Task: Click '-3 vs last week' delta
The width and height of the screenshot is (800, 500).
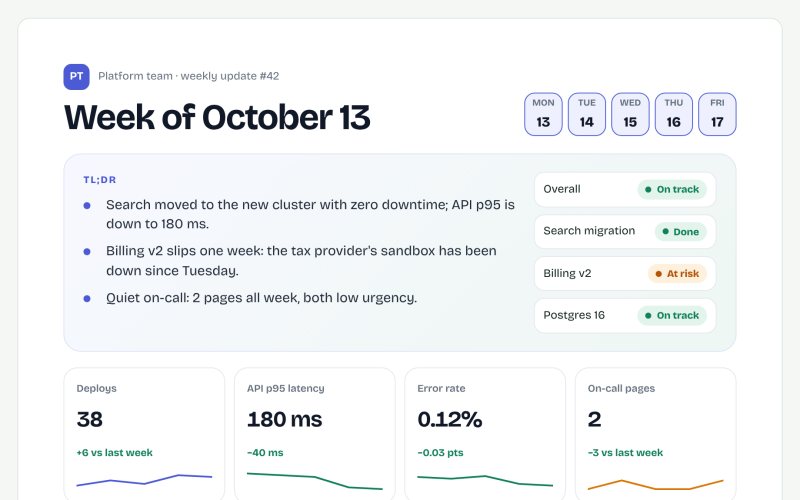Action: [626, 453]
